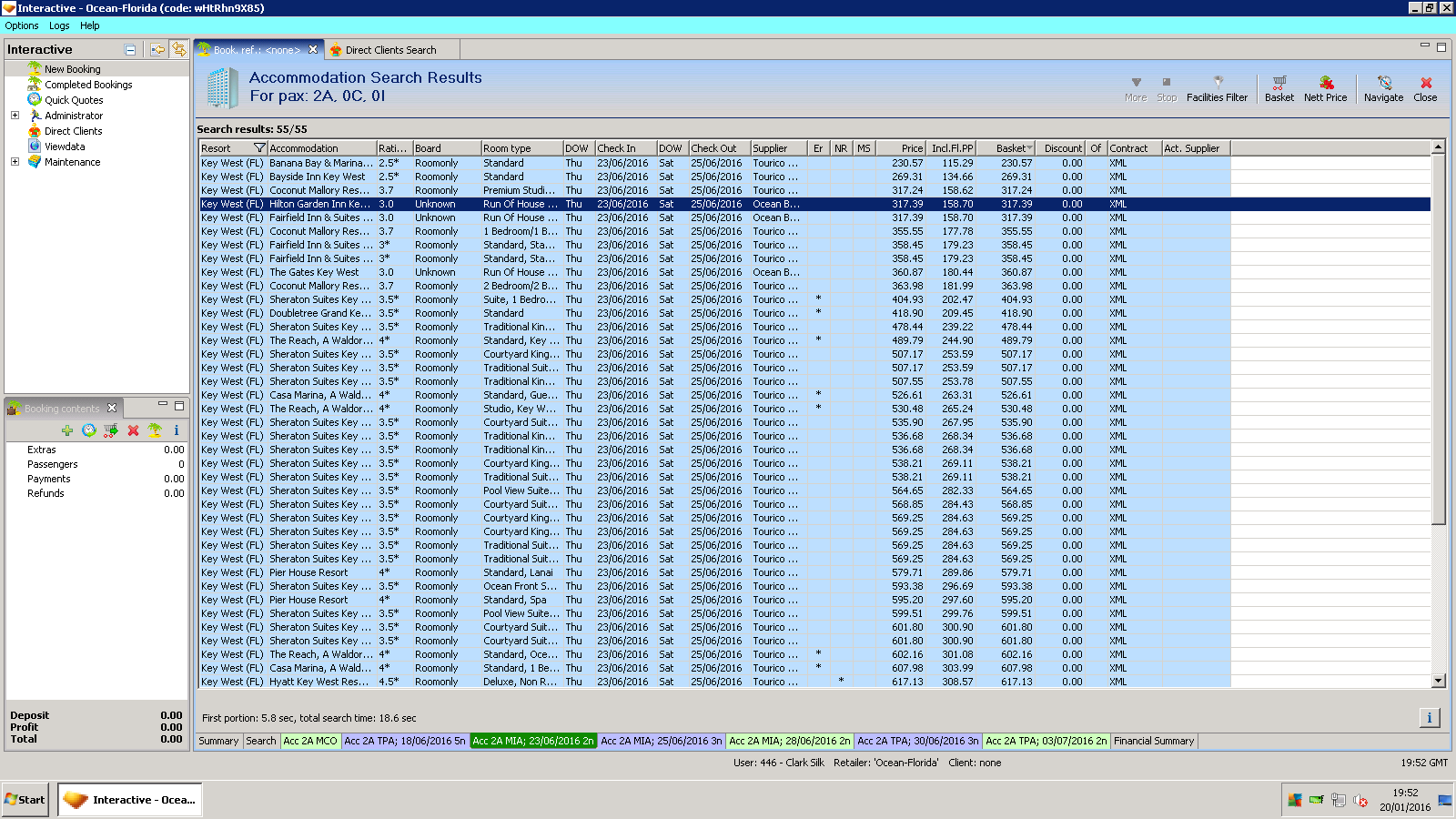Click the blue info button below the results table

click(x=1429, y=718)
